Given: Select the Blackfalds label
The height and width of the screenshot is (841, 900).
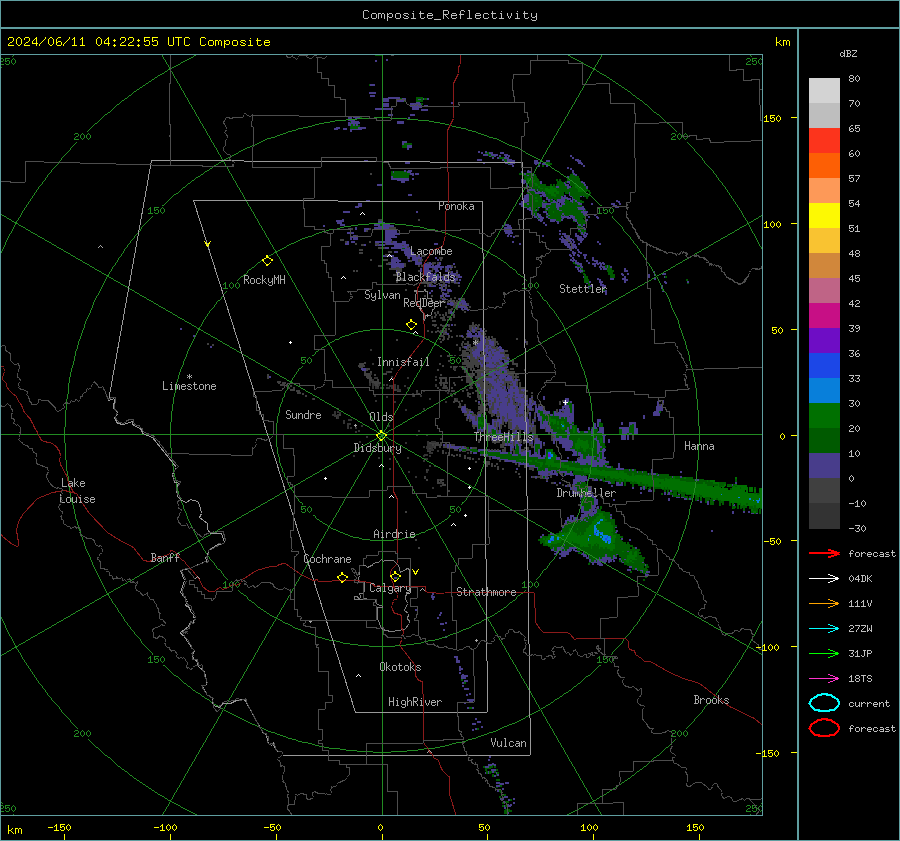Looking at the screenshot, I should click(425, 277).
